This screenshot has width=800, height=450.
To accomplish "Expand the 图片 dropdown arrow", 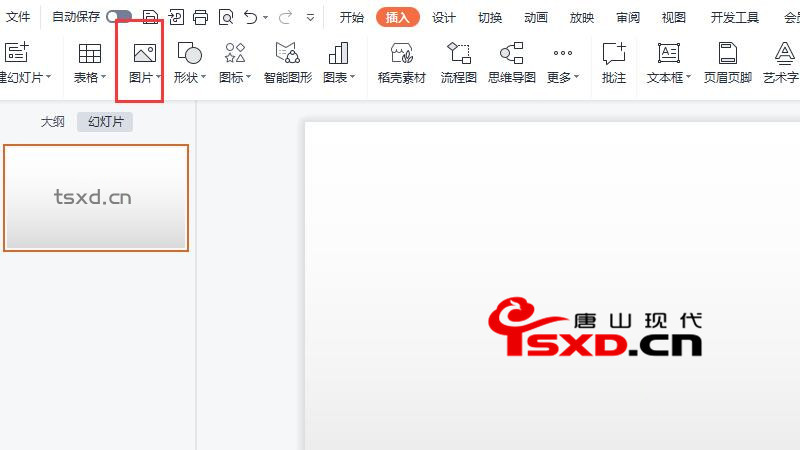I will pos(159,77).
